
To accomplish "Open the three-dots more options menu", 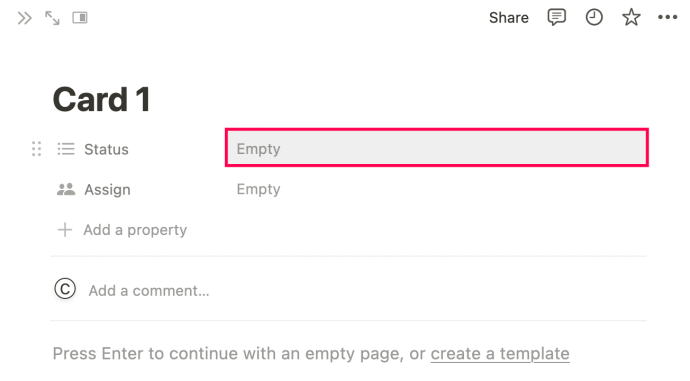I will [x=668, y=18].
